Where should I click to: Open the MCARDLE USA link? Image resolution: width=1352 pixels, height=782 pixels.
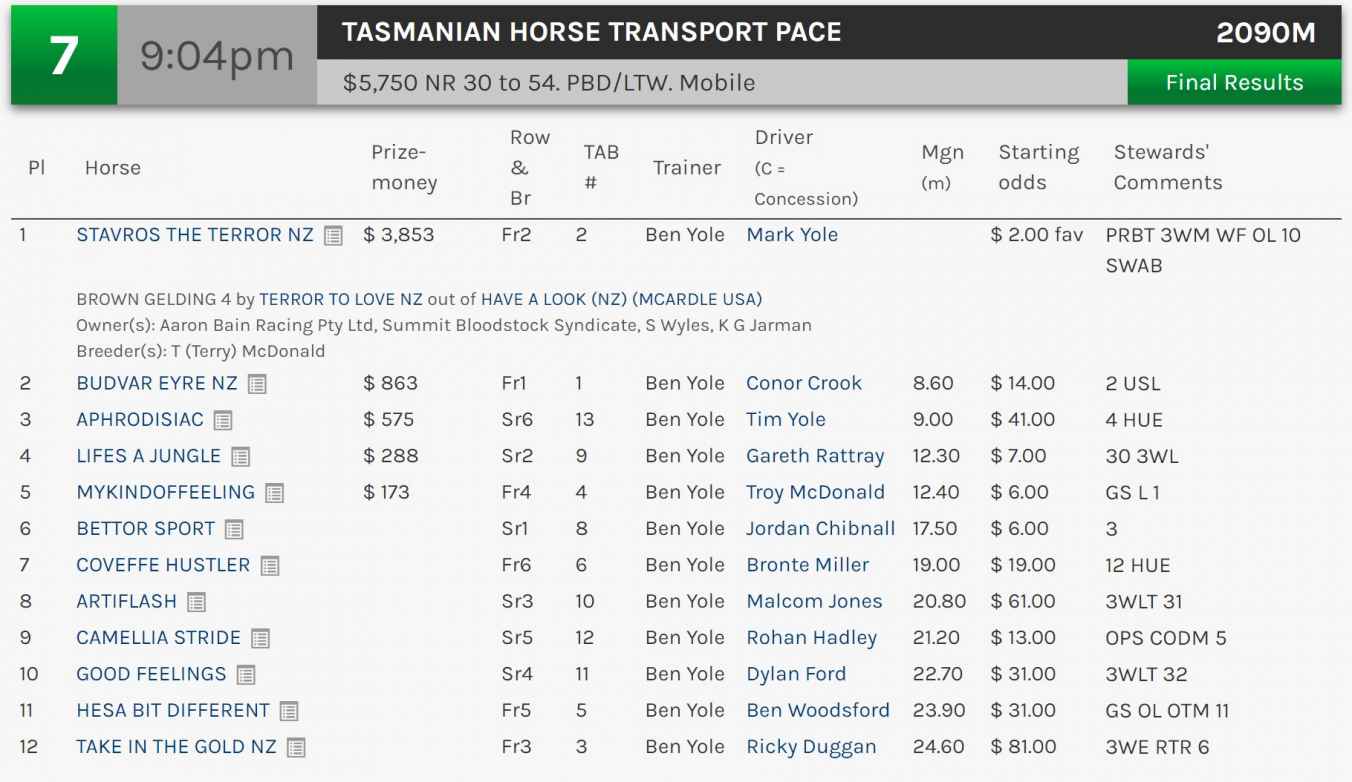(697, 299)
